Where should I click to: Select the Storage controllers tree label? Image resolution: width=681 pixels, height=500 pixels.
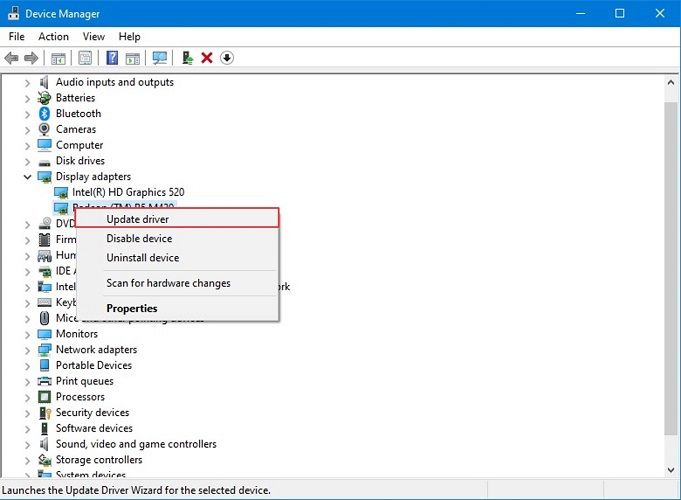tap(99, 460)
